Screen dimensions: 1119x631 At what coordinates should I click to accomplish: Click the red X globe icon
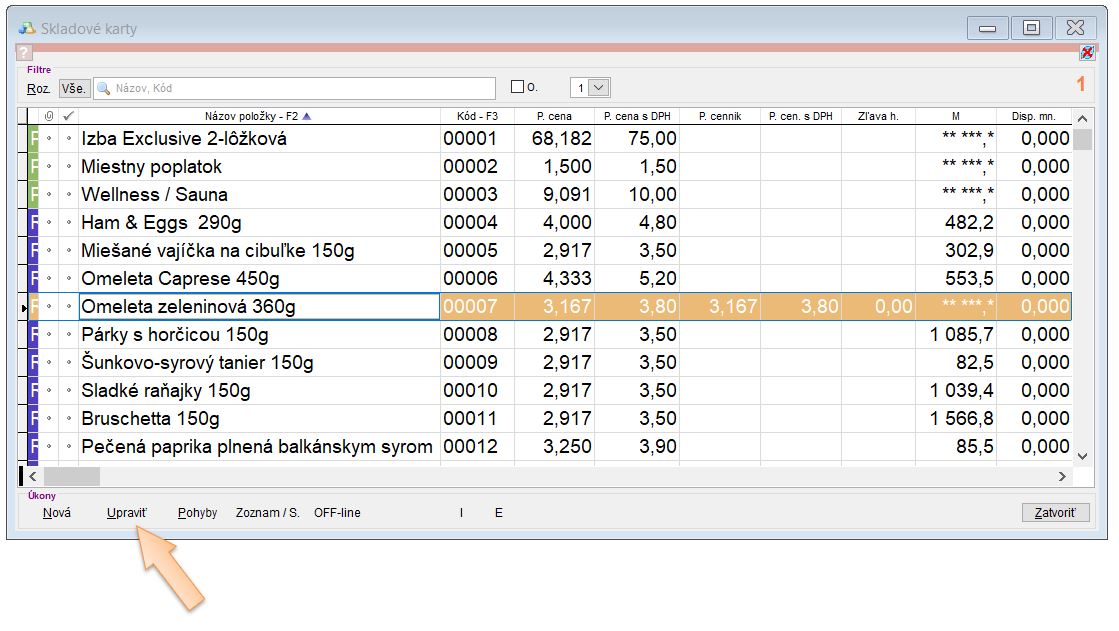coord(1087,53)
